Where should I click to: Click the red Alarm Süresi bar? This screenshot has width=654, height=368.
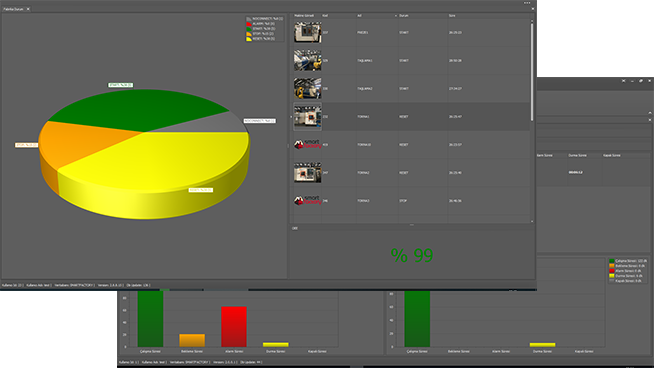(234, 327)
